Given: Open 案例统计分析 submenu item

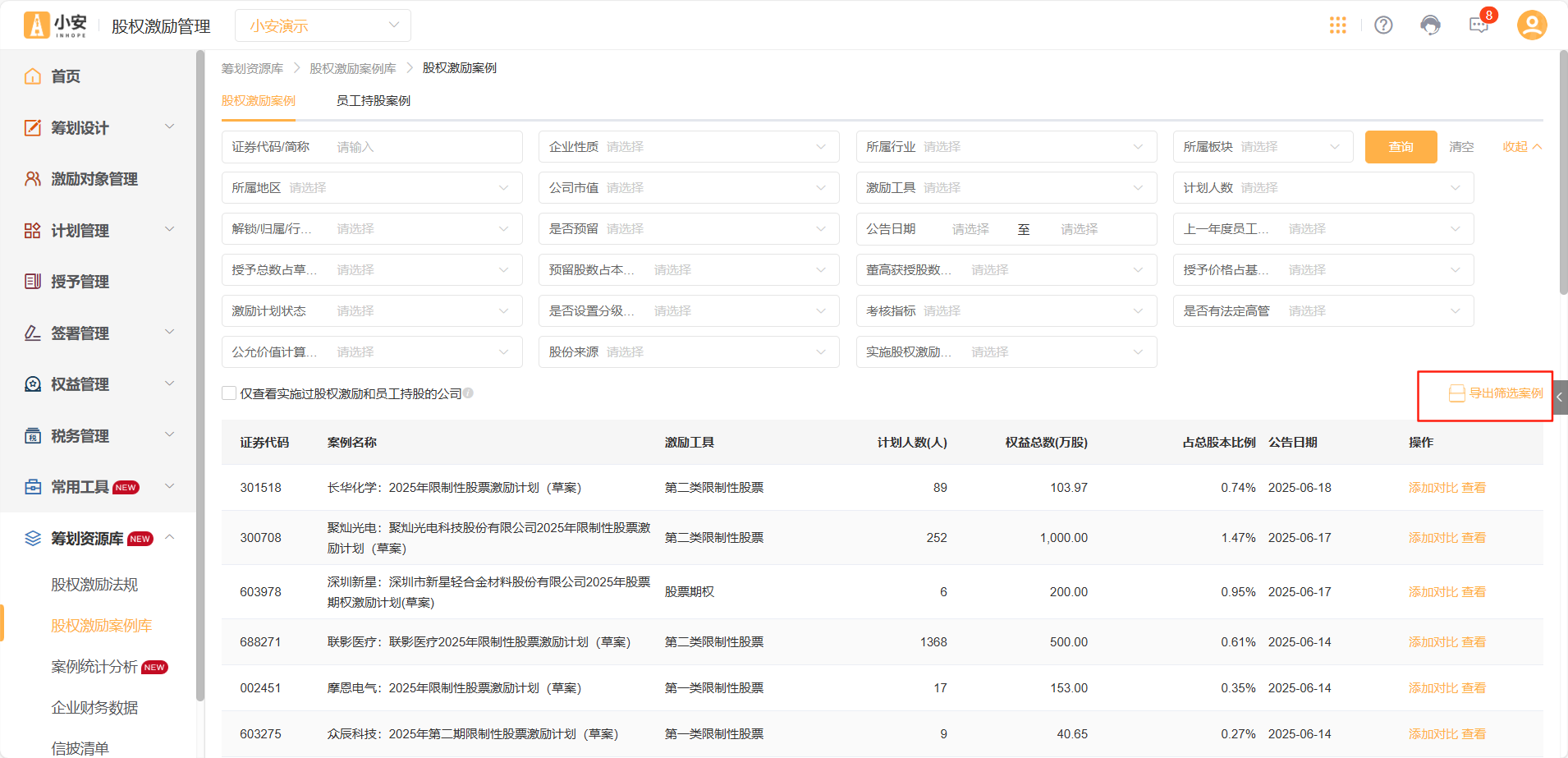Looking at the screenshot, I should [x=94, y=667].
